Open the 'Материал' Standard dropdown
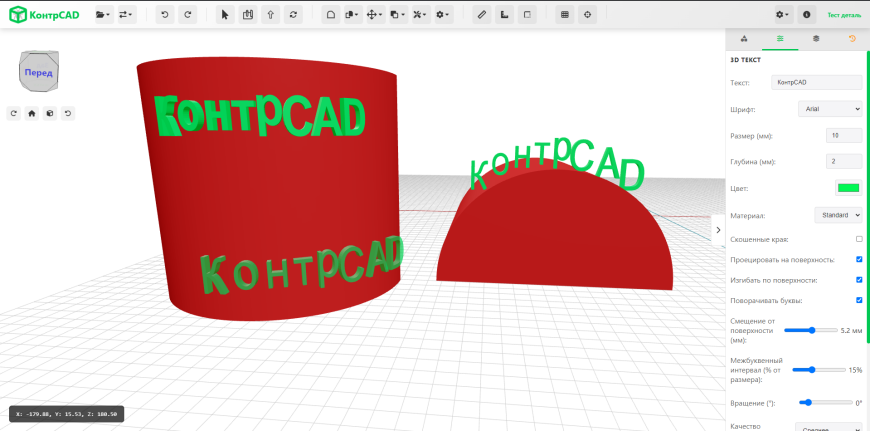This screenshot has height=431, width=870. [838, 215]
